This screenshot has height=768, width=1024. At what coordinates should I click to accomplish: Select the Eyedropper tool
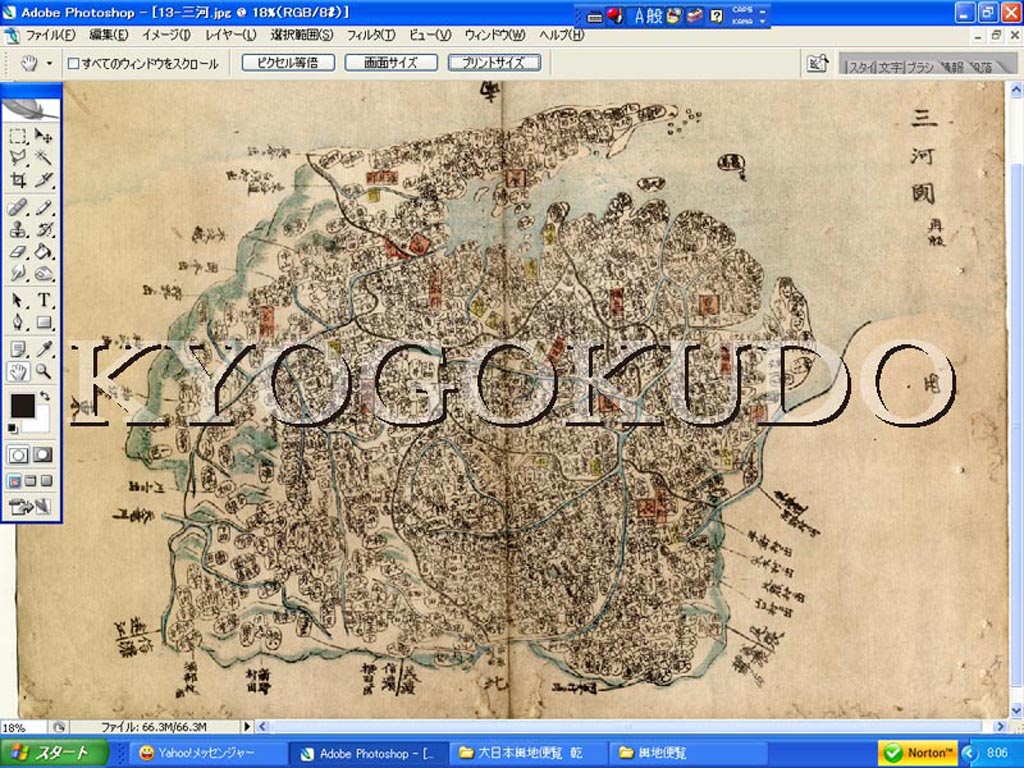pos(44,348)
